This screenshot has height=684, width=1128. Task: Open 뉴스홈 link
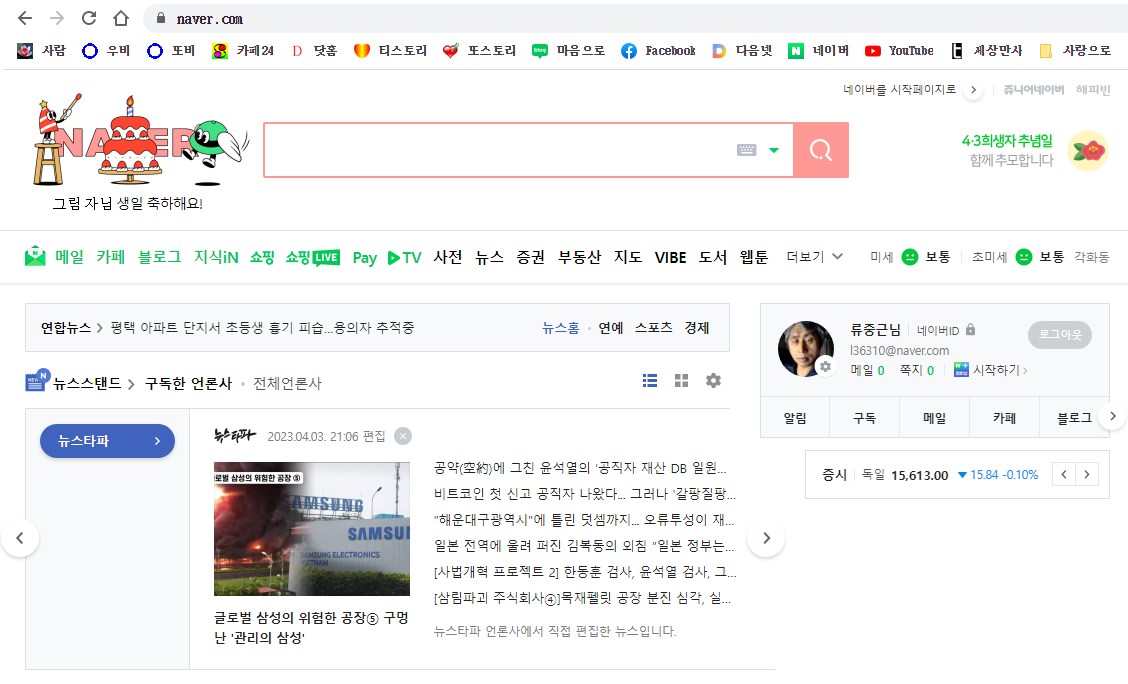tap(560, 328)
